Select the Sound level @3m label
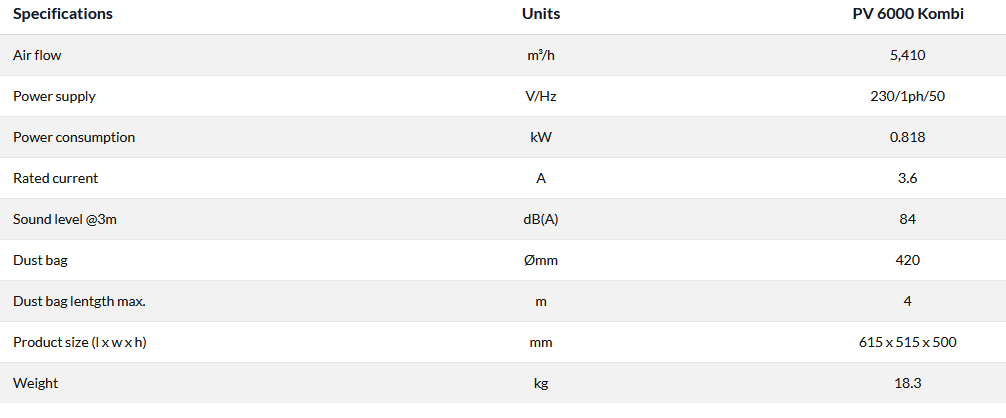1006x418 pixels. click(x=63, y=219)
